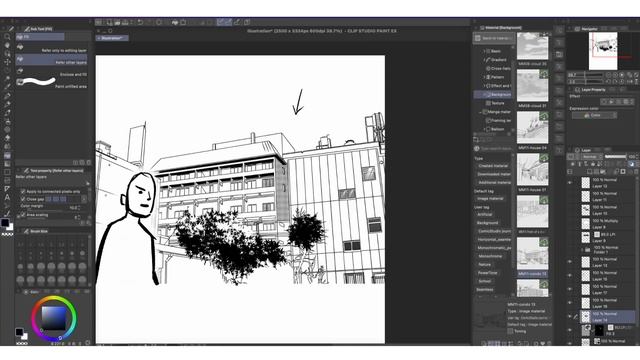Filter by Downloaded material tag
Viewport: 640px width, 360px height.
[494, 174]
